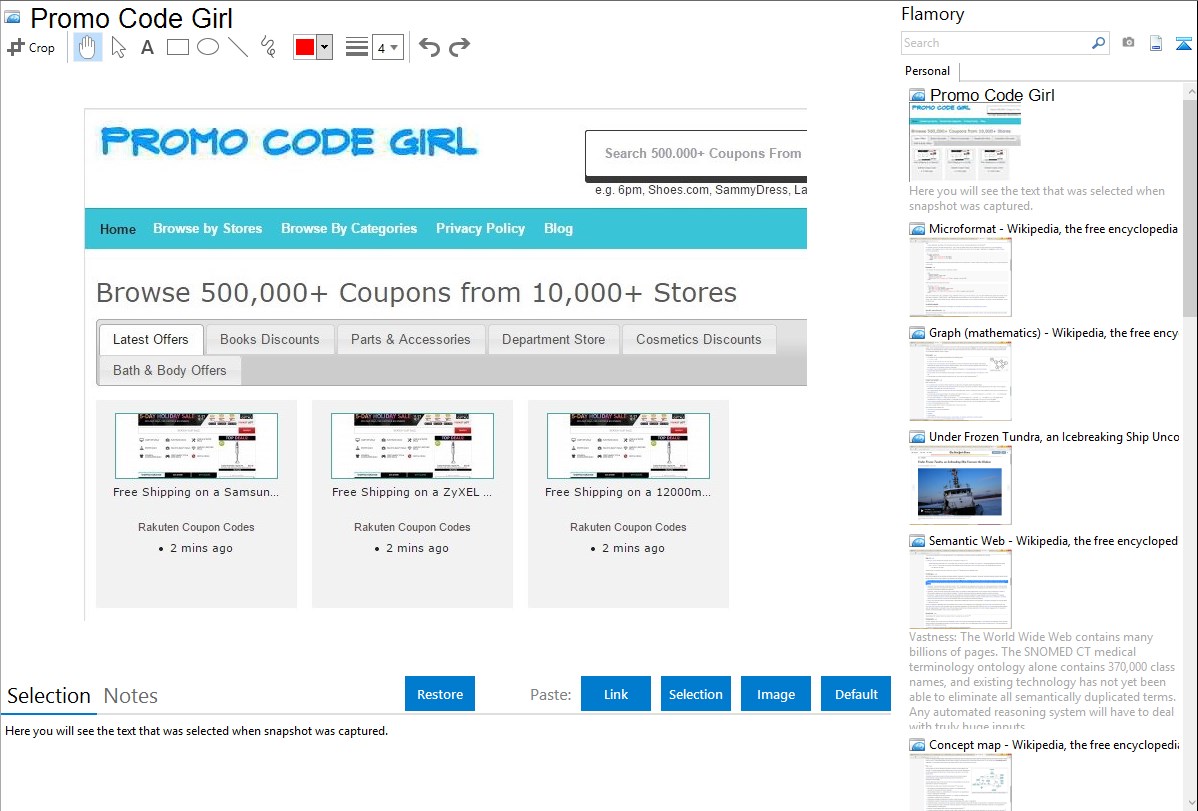1198x811 pixels.
Task: Click the Restore button
Action: coord(440,694)
